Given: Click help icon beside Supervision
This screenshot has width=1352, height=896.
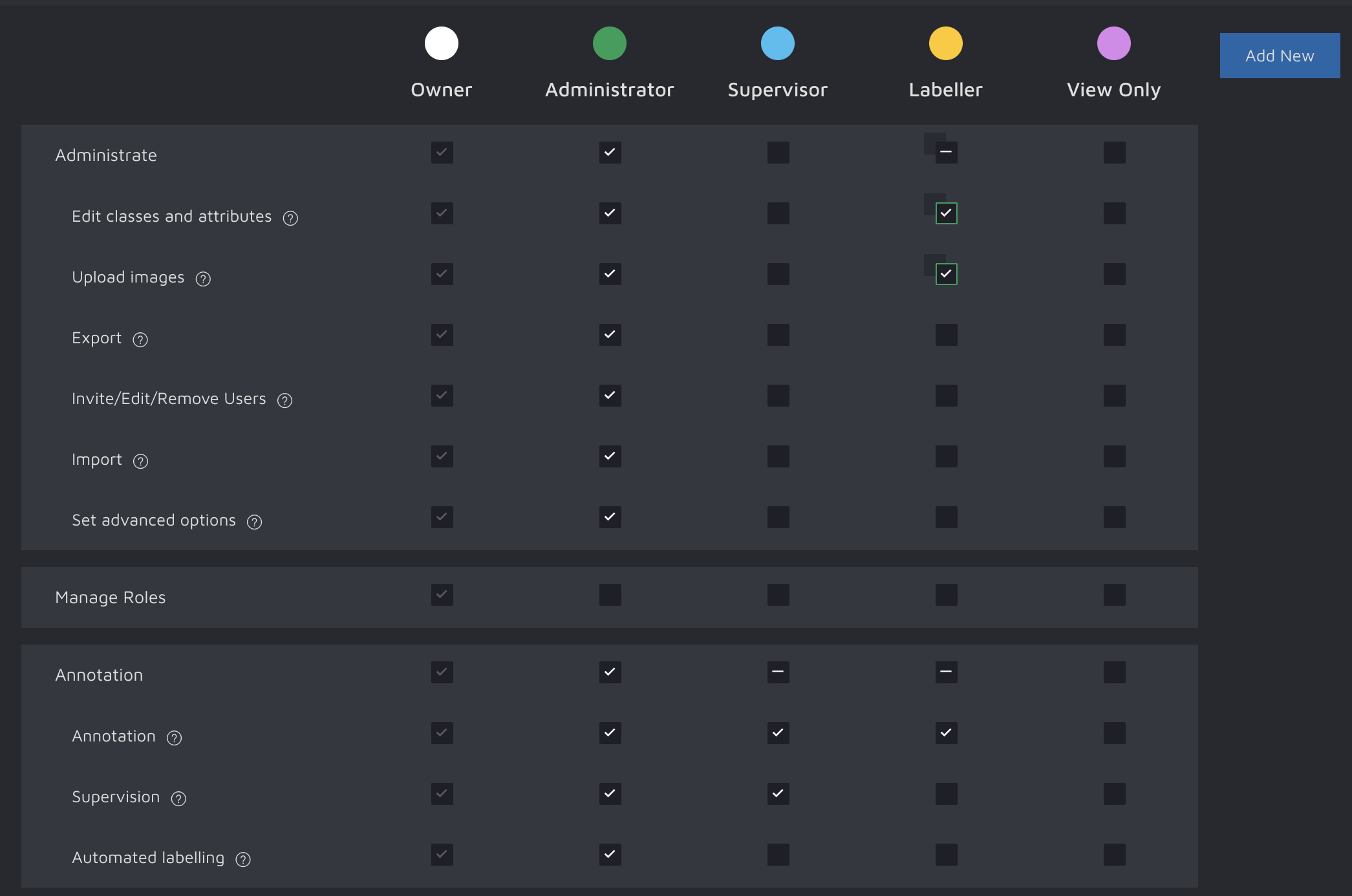Looking at the screenshot, I should [x=178, y=798].
